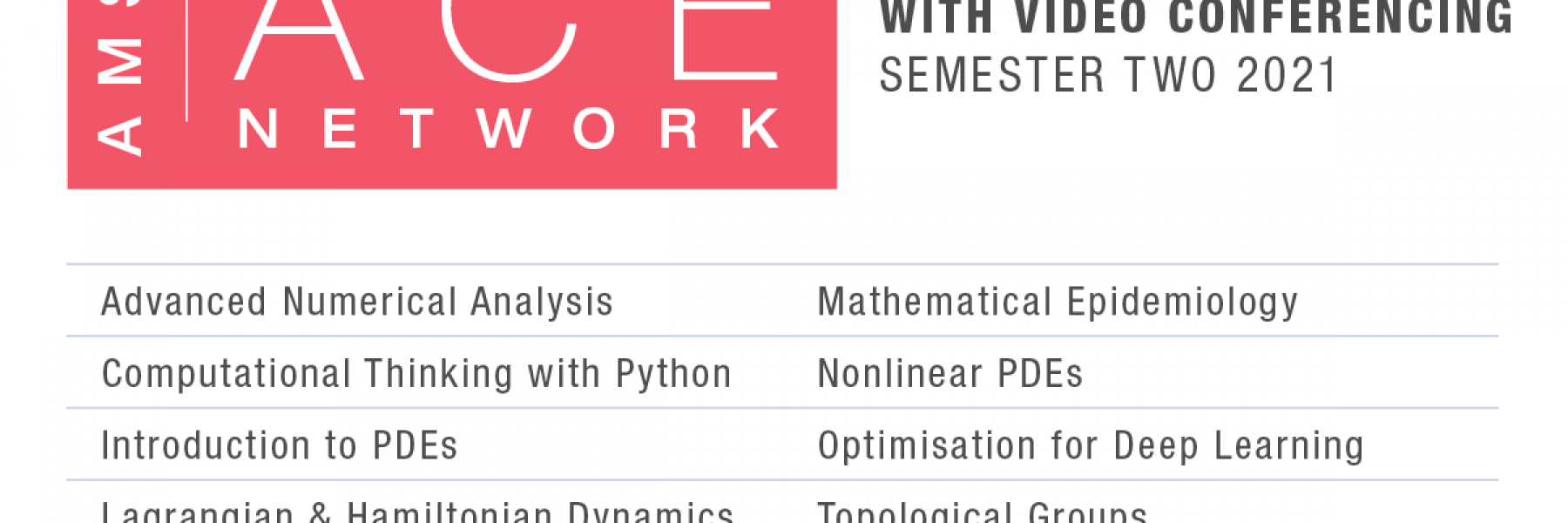Open the Topological Groups course
The width and height of the screenshot is (1568, 523).
point(983,511)
